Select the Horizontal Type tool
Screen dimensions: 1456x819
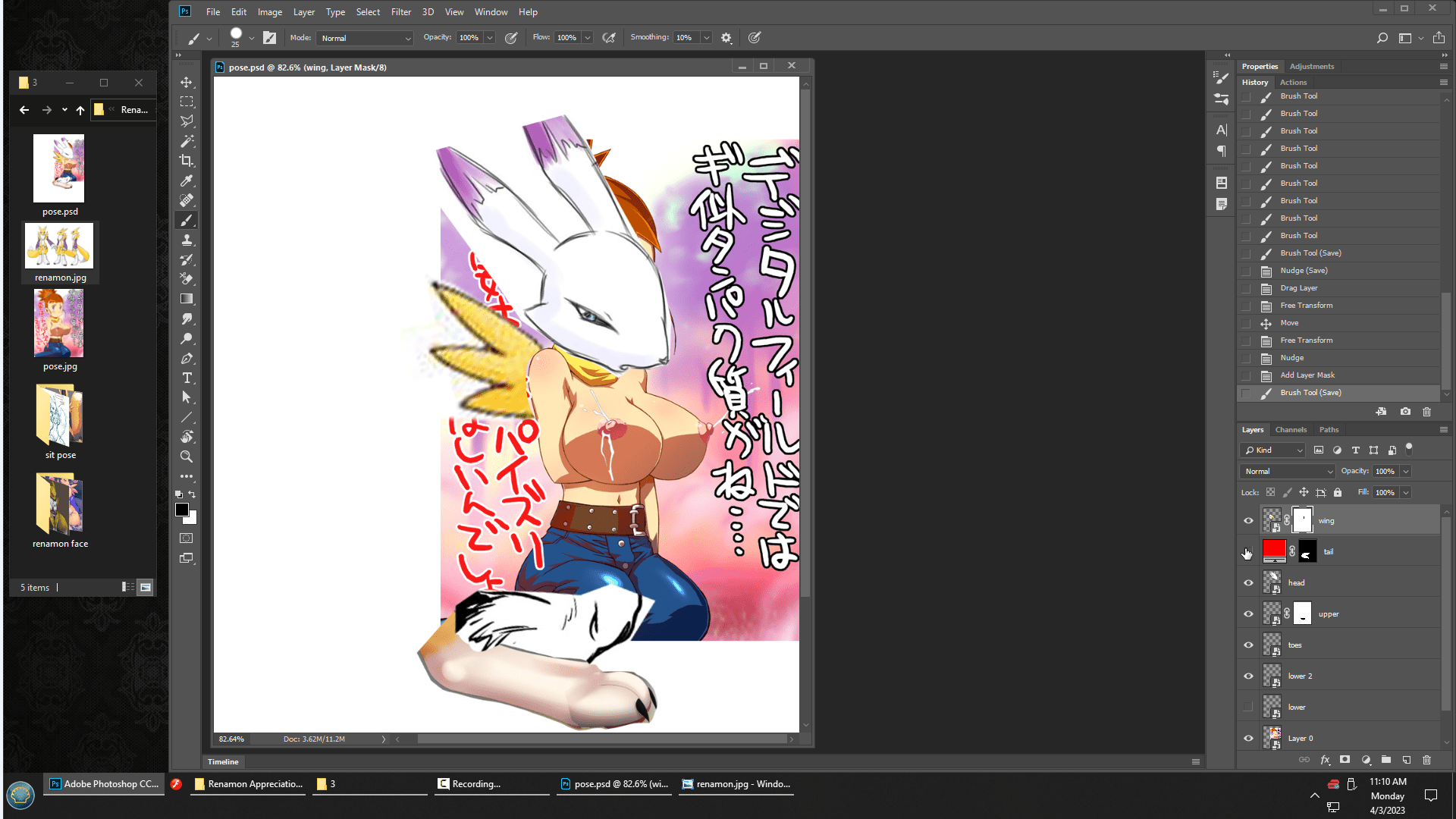(187, 378)
